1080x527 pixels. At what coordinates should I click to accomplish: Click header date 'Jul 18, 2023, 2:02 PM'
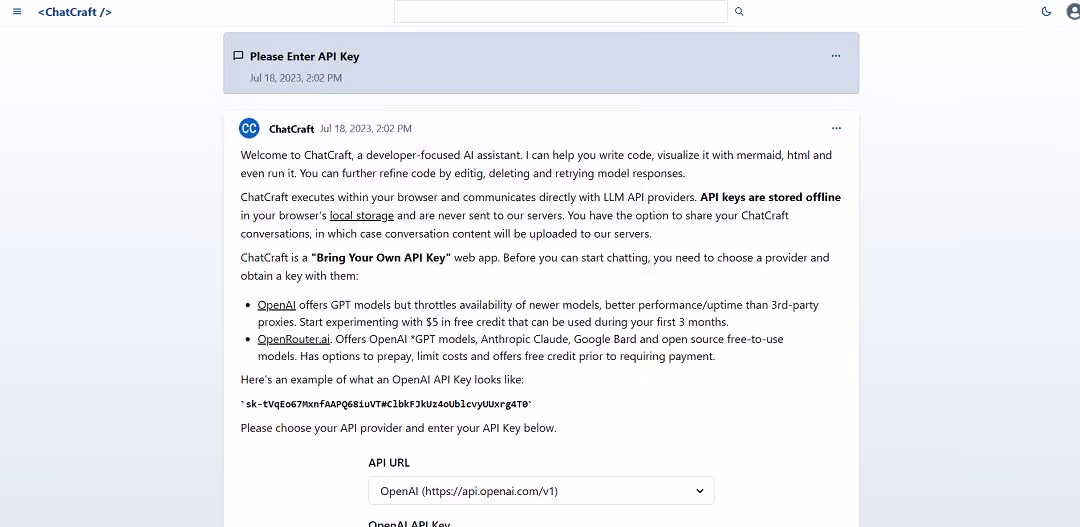point(295,78)
